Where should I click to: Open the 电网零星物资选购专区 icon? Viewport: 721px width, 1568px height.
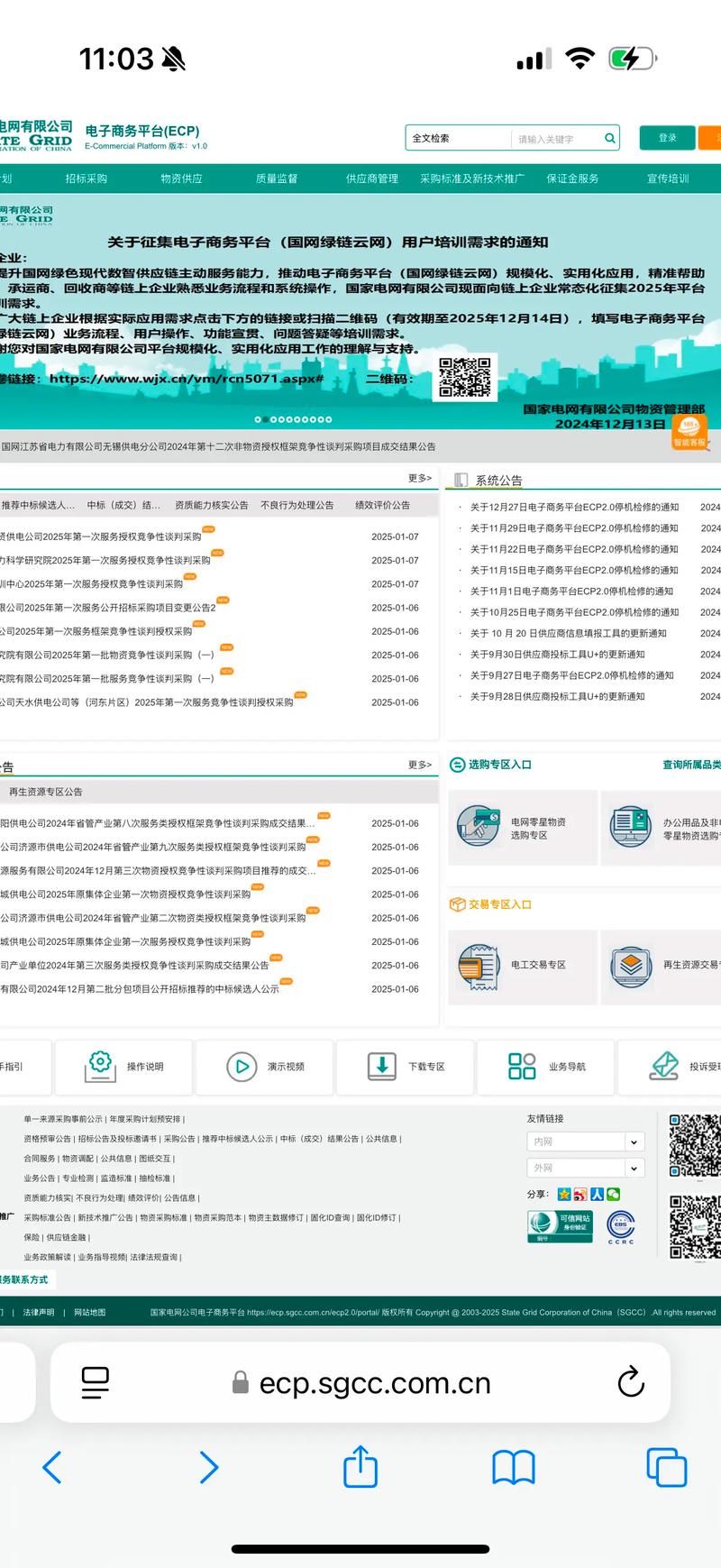pos(479,827)
